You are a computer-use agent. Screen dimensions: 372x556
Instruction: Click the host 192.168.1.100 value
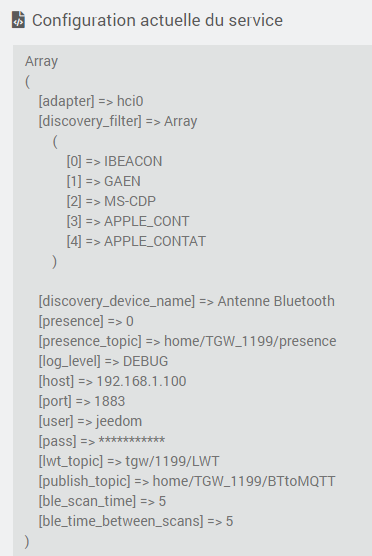[x=141, y=381]
